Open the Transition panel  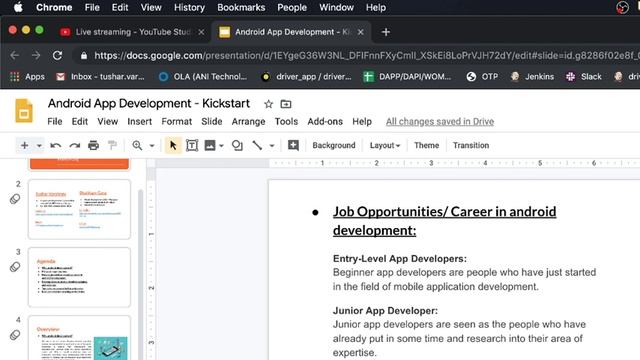(471, 145)
